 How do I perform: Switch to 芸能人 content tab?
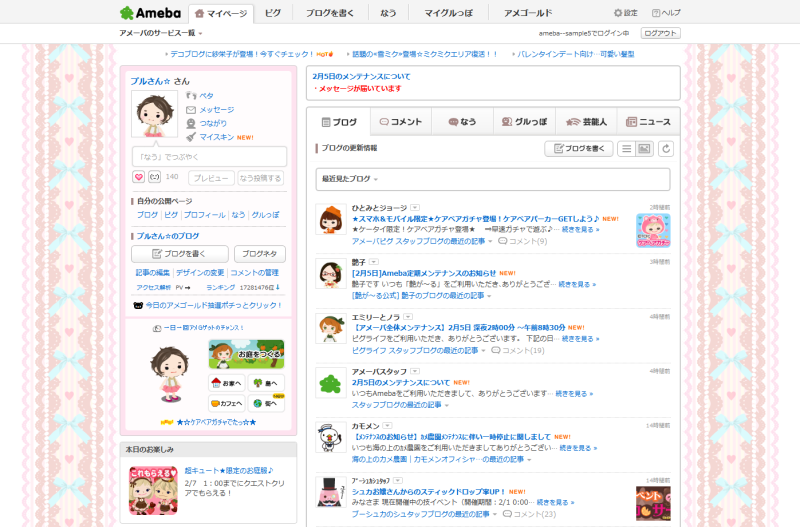point(586,122)
